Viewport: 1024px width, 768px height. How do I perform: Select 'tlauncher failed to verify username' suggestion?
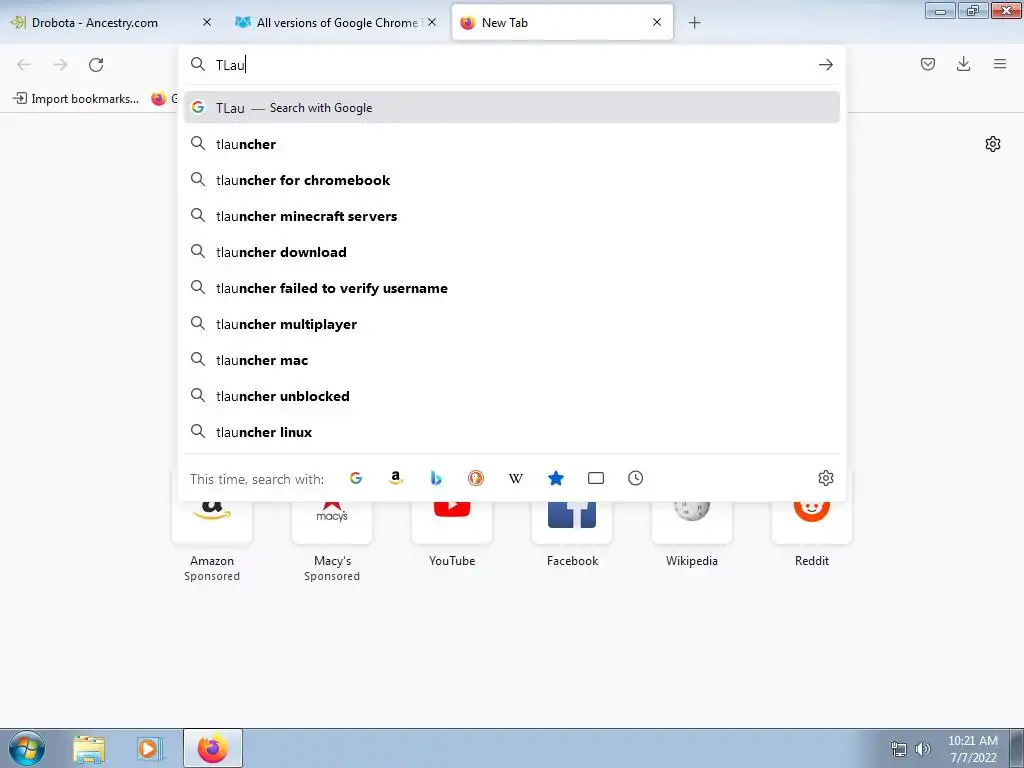pos(511,288)
